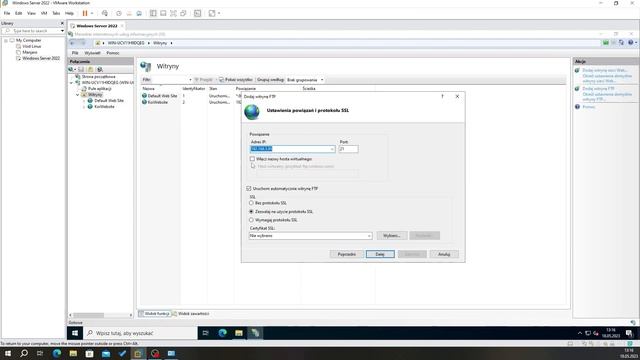The height and width of the screenshot is (360, 640).
Task: Select Default Web Site row in Witryny list
Action: (162, 96)
